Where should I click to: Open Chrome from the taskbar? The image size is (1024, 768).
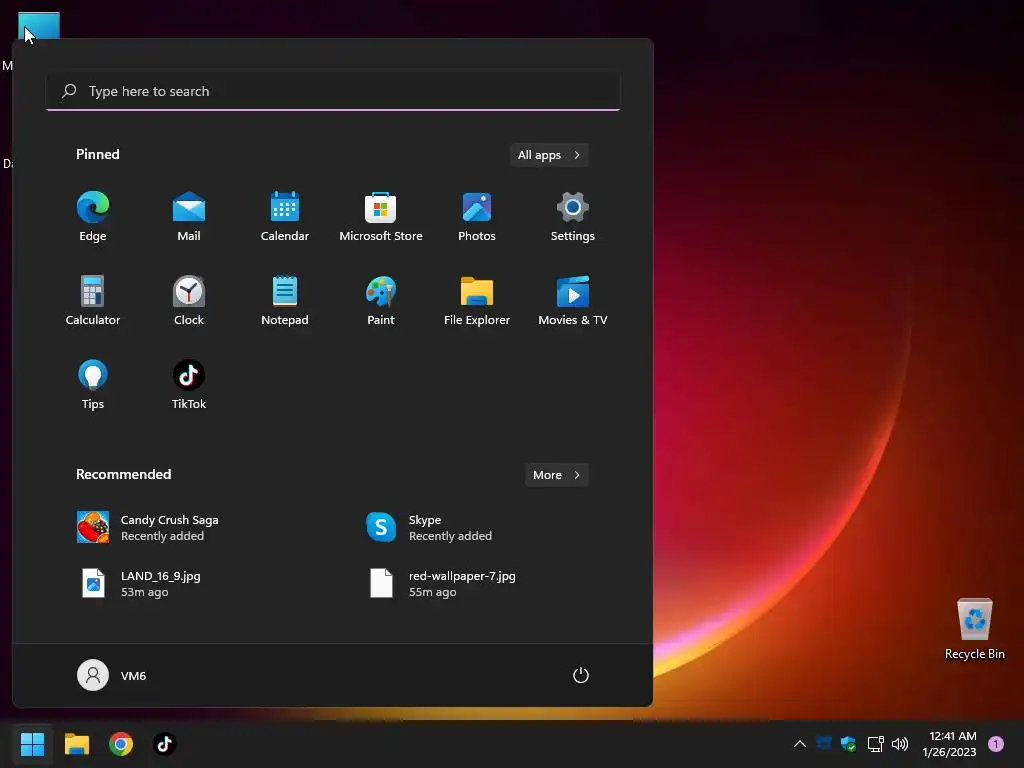click(x=121, y=744)
